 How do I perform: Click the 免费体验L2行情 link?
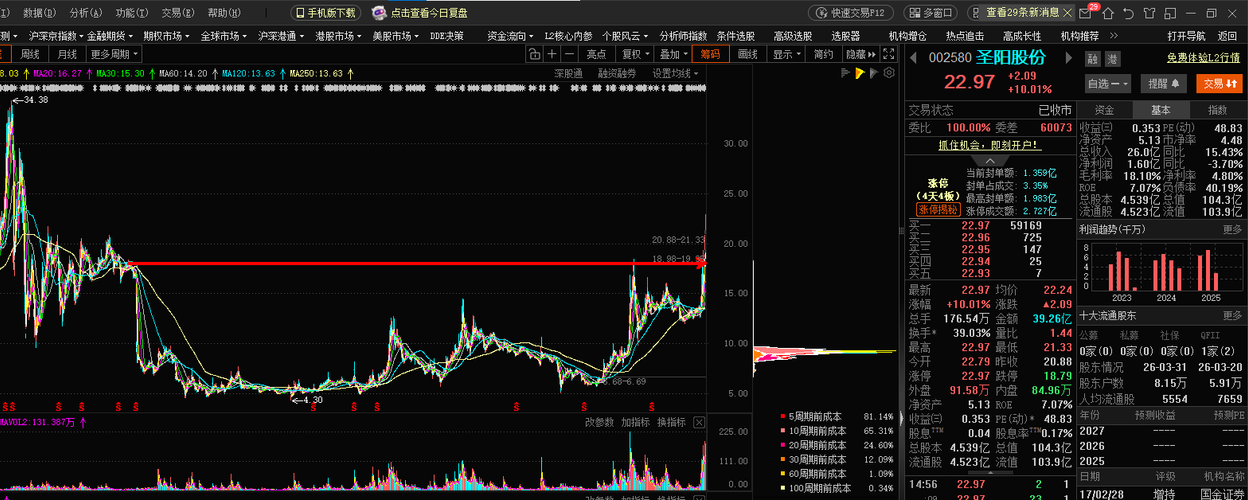tap(1203, 58)
